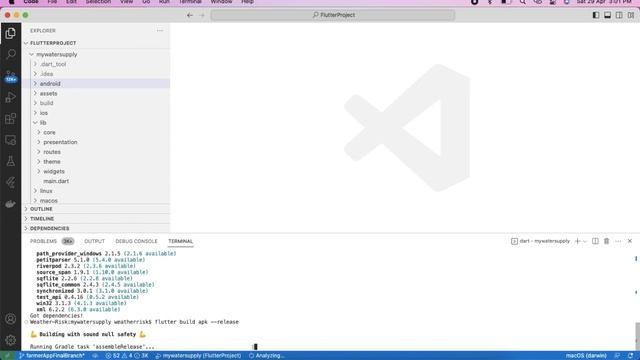
Task: Collapse the lib folder
Action: 96,123
